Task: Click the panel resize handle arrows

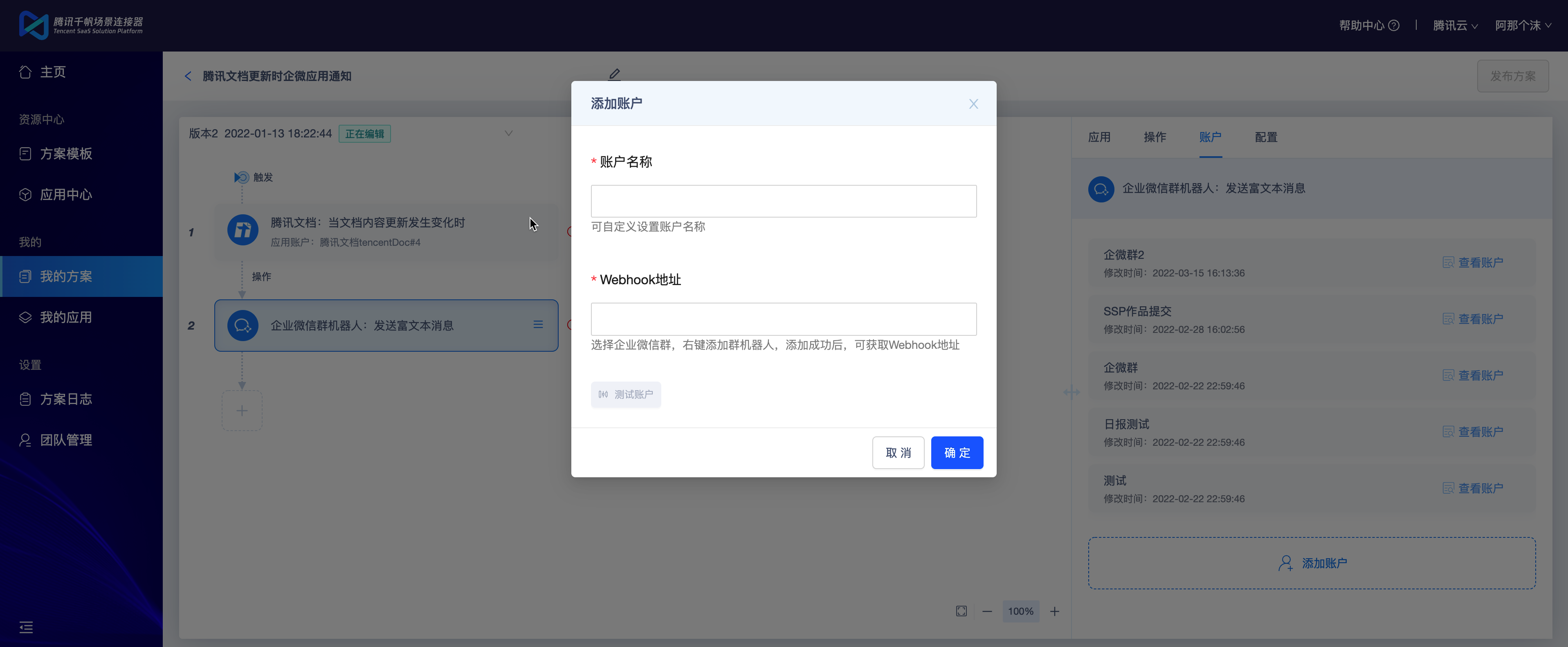Action: point(1072,392)
